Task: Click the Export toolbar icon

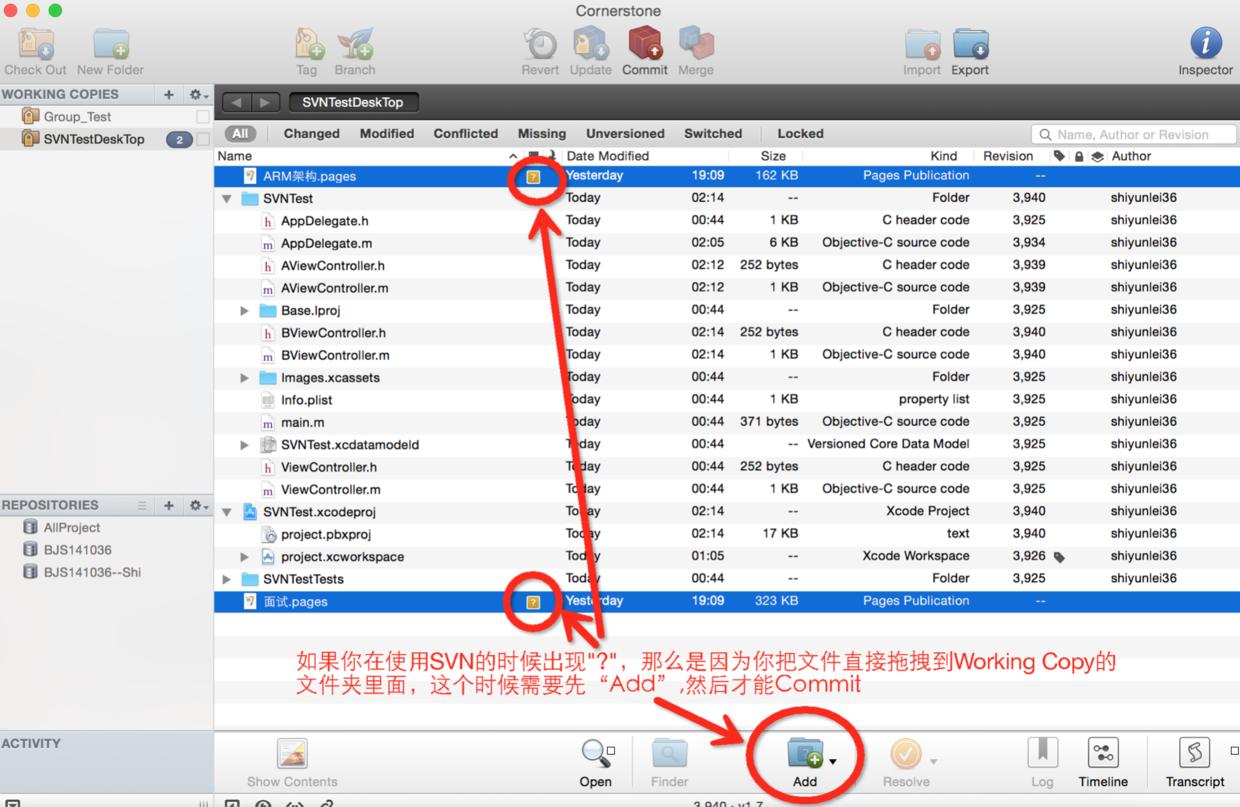Action: click(969, 46)
